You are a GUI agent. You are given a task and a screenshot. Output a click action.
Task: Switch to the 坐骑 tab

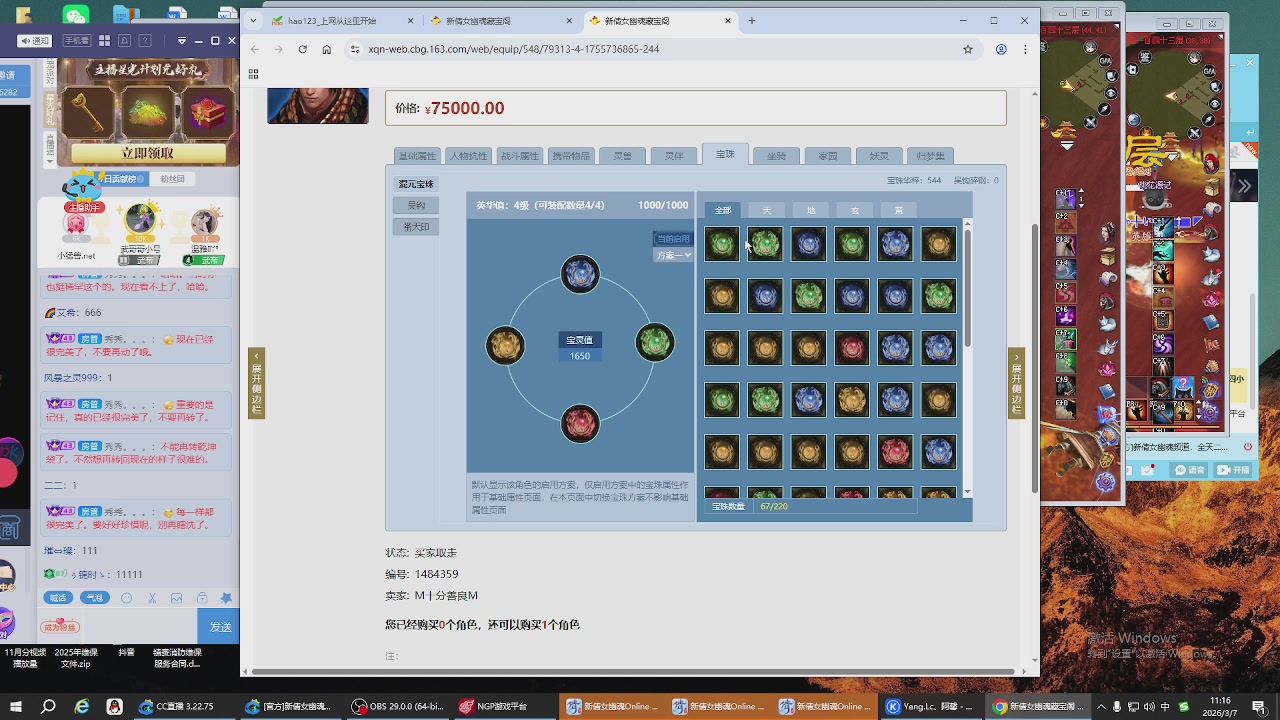(x=776, y=156)
